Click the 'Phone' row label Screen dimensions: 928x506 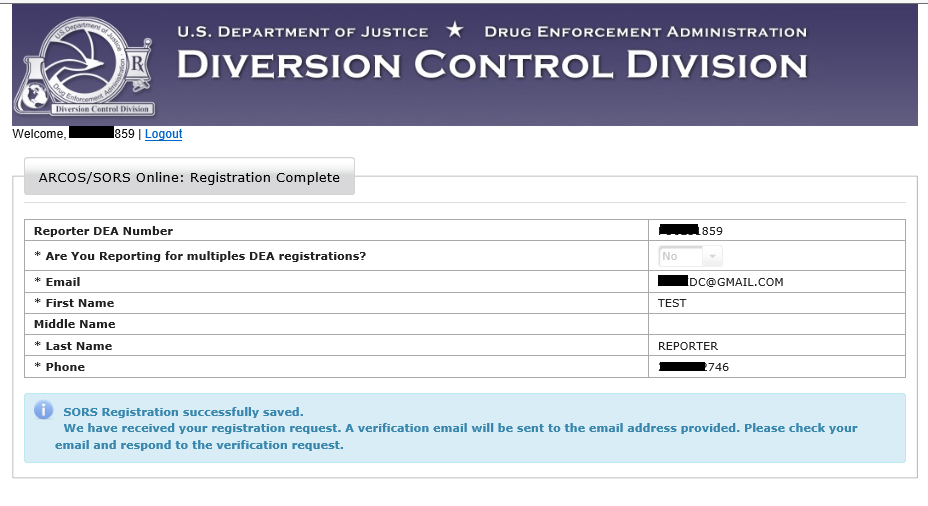[x=59, y=367]
